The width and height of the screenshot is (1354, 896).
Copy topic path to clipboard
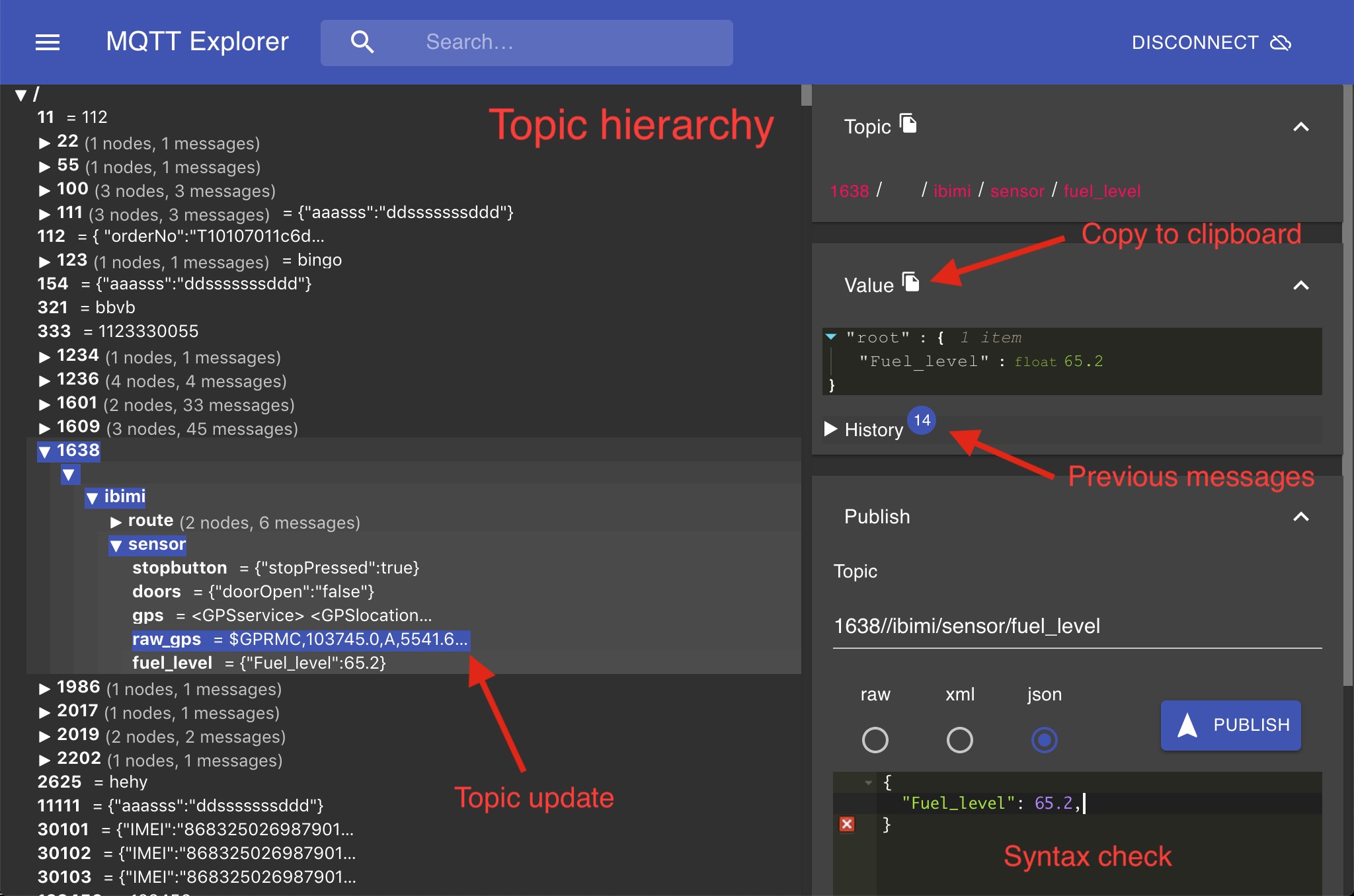908,124
